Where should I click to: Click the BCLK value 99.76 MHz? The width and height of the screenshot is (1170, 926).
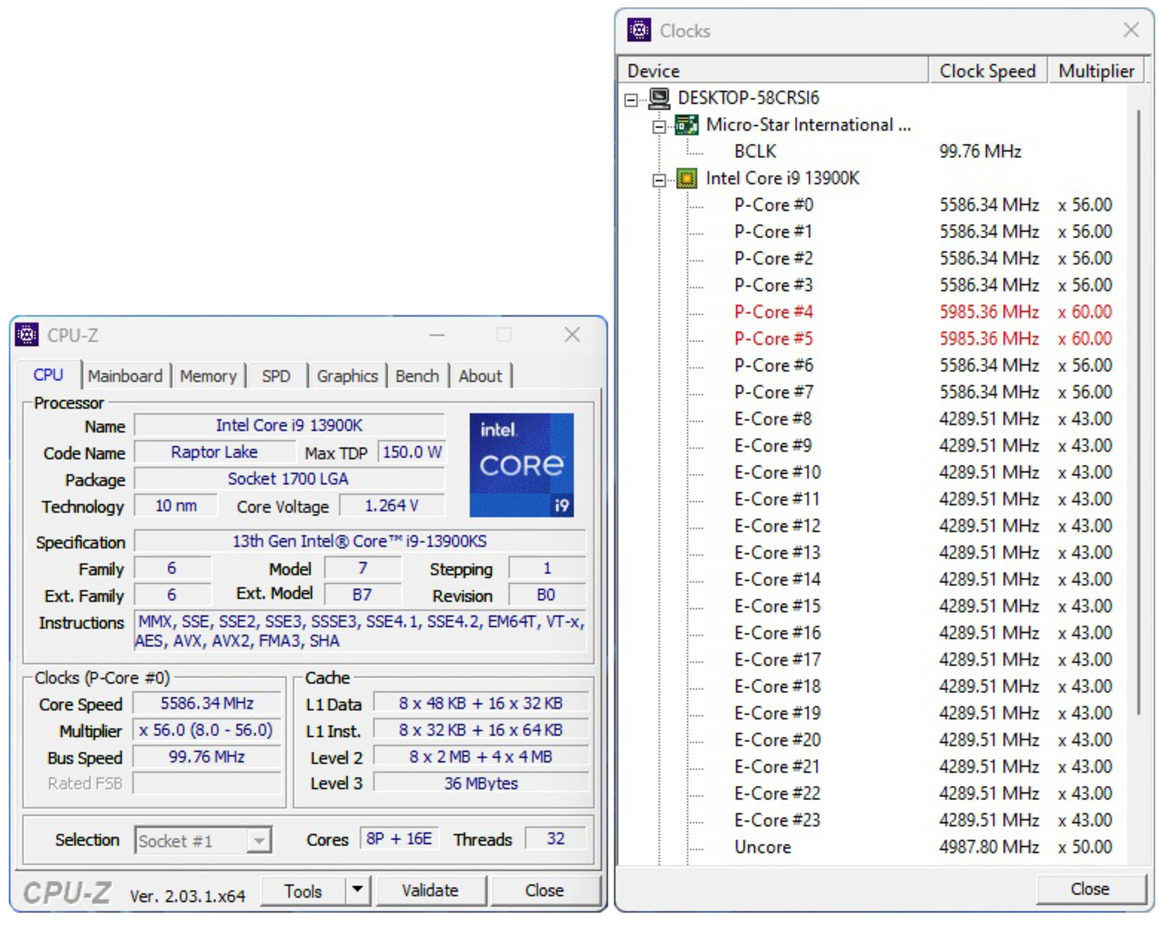(980, 151)
